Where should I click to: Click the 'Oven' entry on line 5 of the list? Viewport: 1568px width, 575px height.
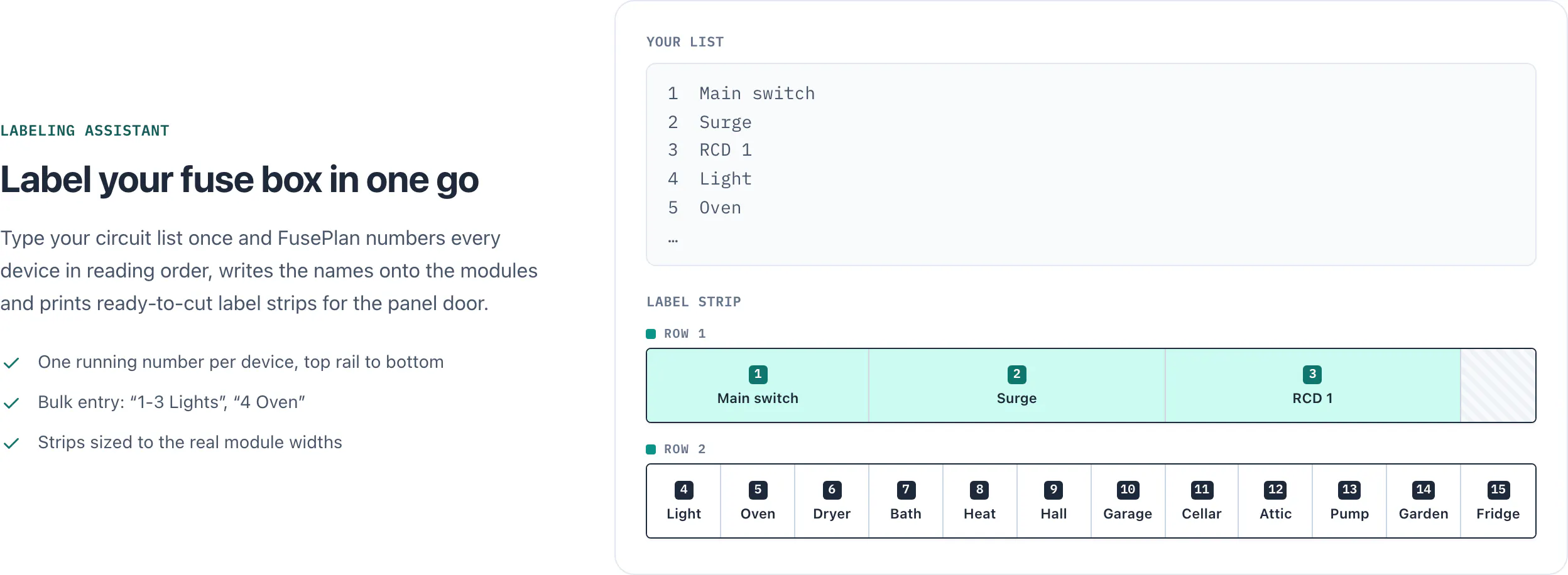click(x=720, y=208)
